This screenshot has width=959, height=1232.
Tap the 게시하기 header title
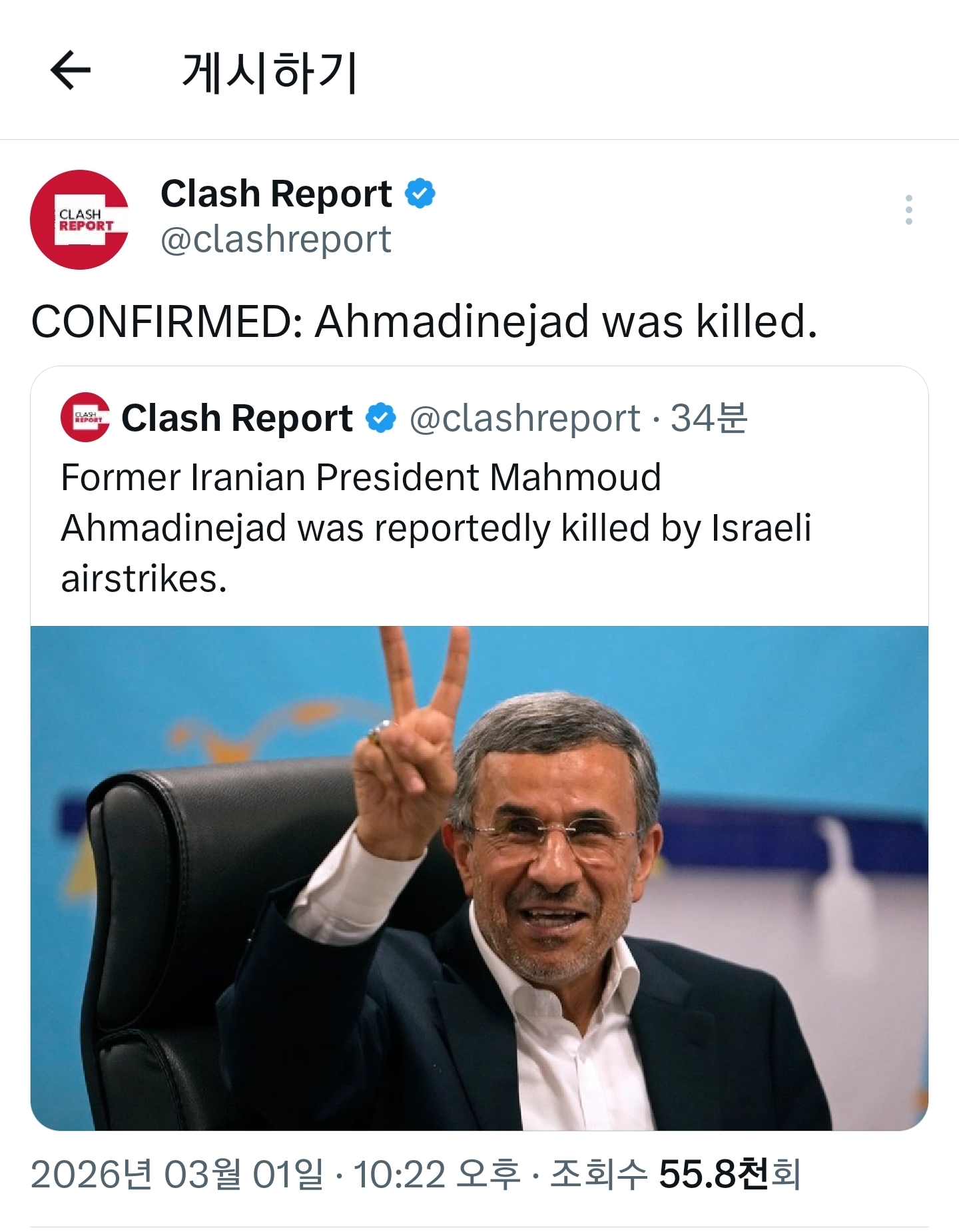tap(270, 71)
